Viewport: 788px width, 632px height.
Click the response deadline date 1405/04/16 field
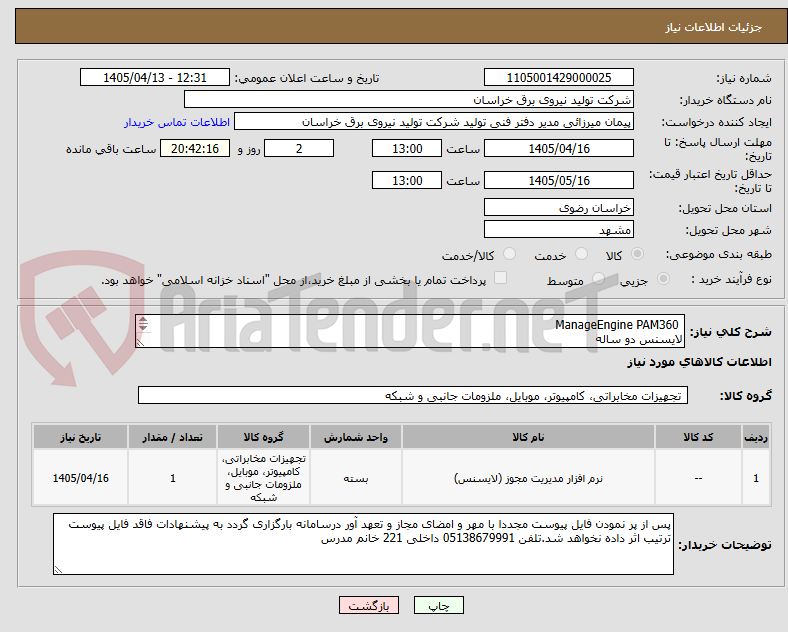tap(558, 148)
